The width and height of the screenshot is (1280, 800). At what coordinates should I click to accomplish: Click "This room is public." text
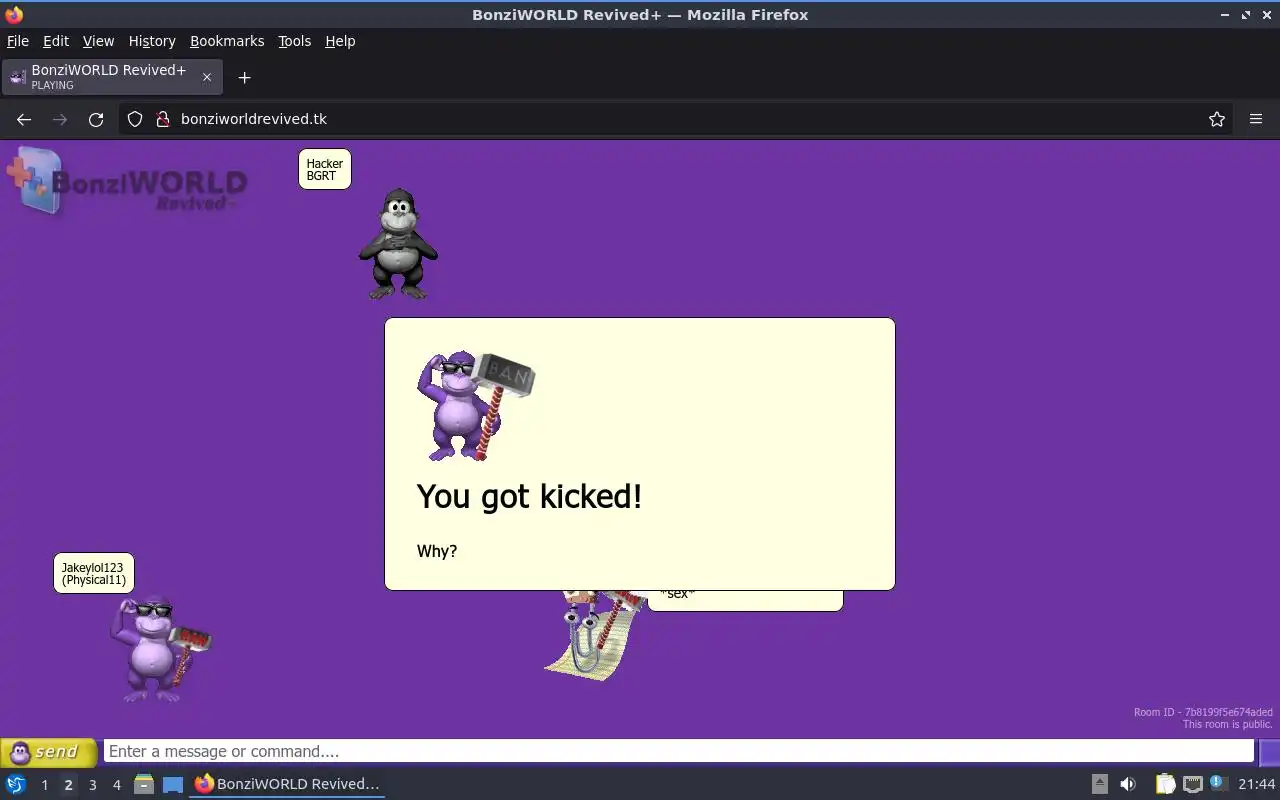(x=1228, y=725)
